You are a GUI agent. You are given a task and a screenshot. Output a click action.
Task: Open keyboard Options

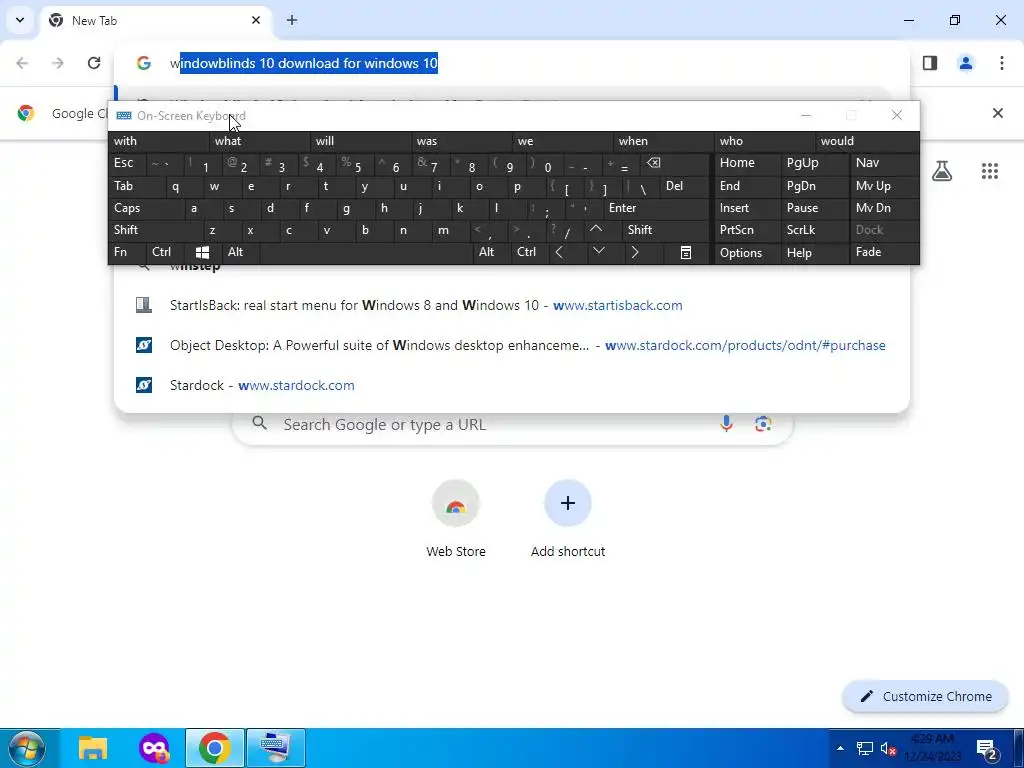746,253
